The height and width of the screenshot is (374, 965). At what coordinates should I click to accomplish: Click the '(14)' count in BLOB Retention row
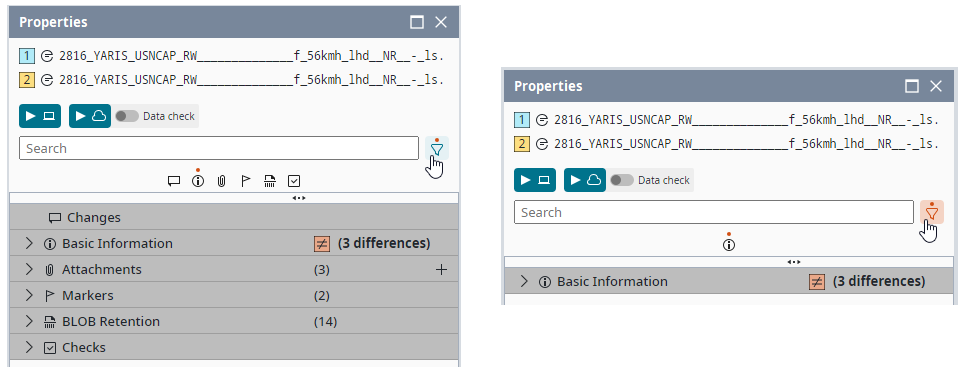click(325, 321)
